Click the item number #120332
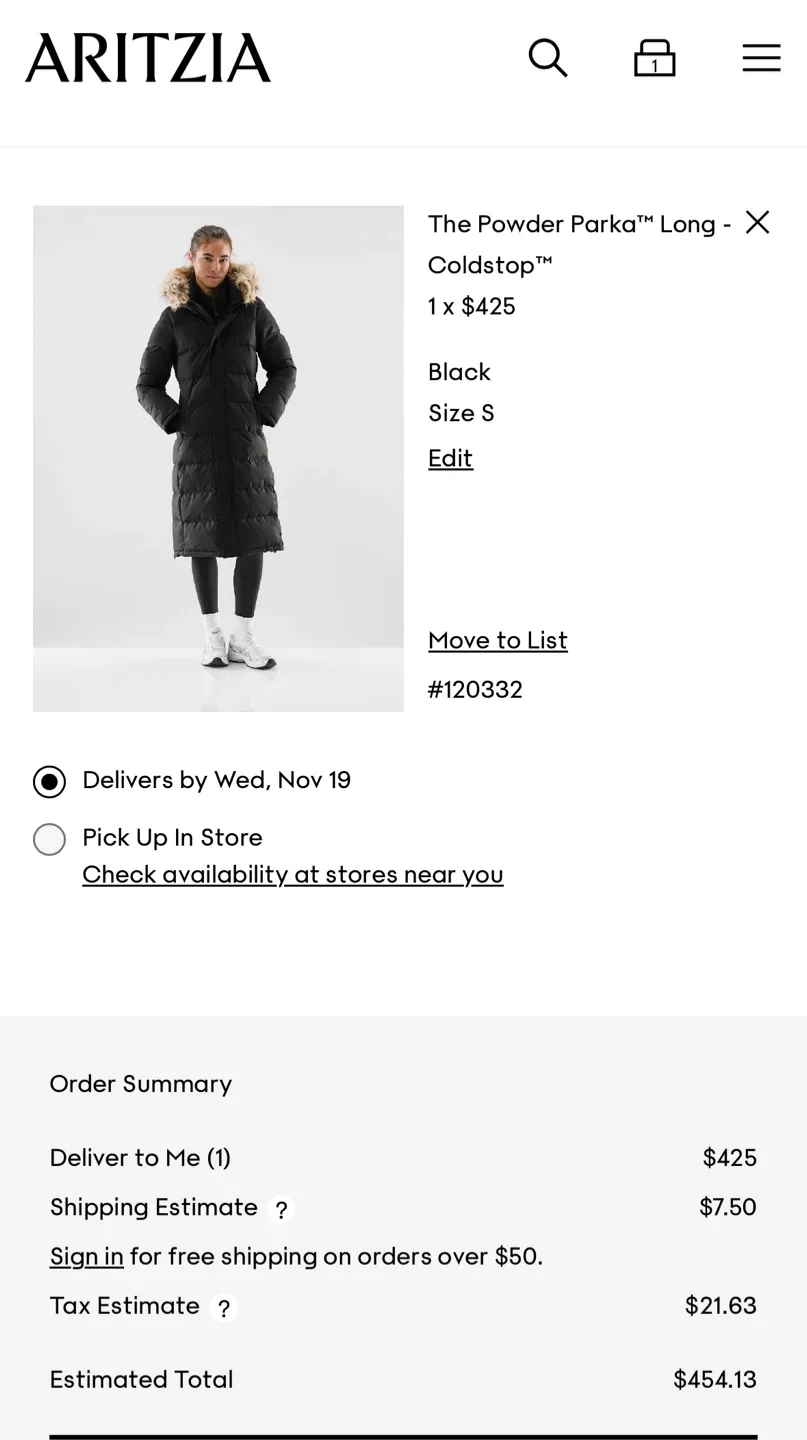The image size is (807, 1440). pyautogui.click(x=475, y=689)
